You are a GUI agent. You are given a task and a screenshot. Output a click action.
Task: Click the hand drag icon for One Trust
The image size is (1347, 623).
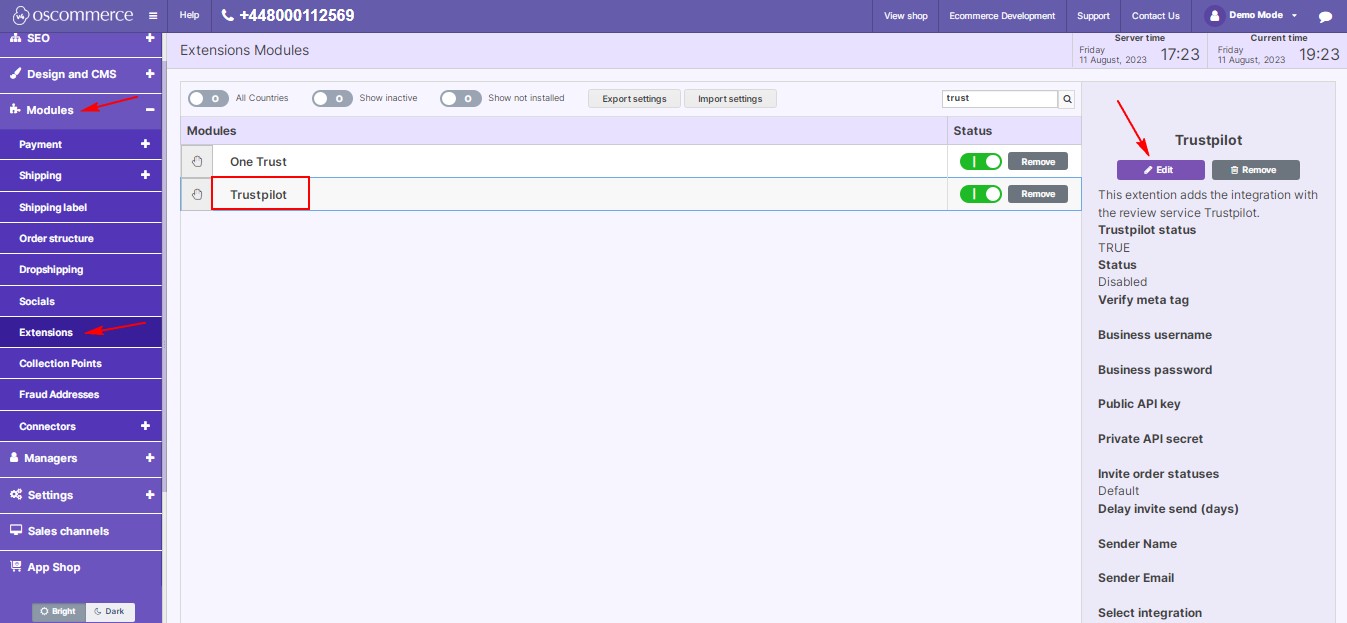(197, 161)
